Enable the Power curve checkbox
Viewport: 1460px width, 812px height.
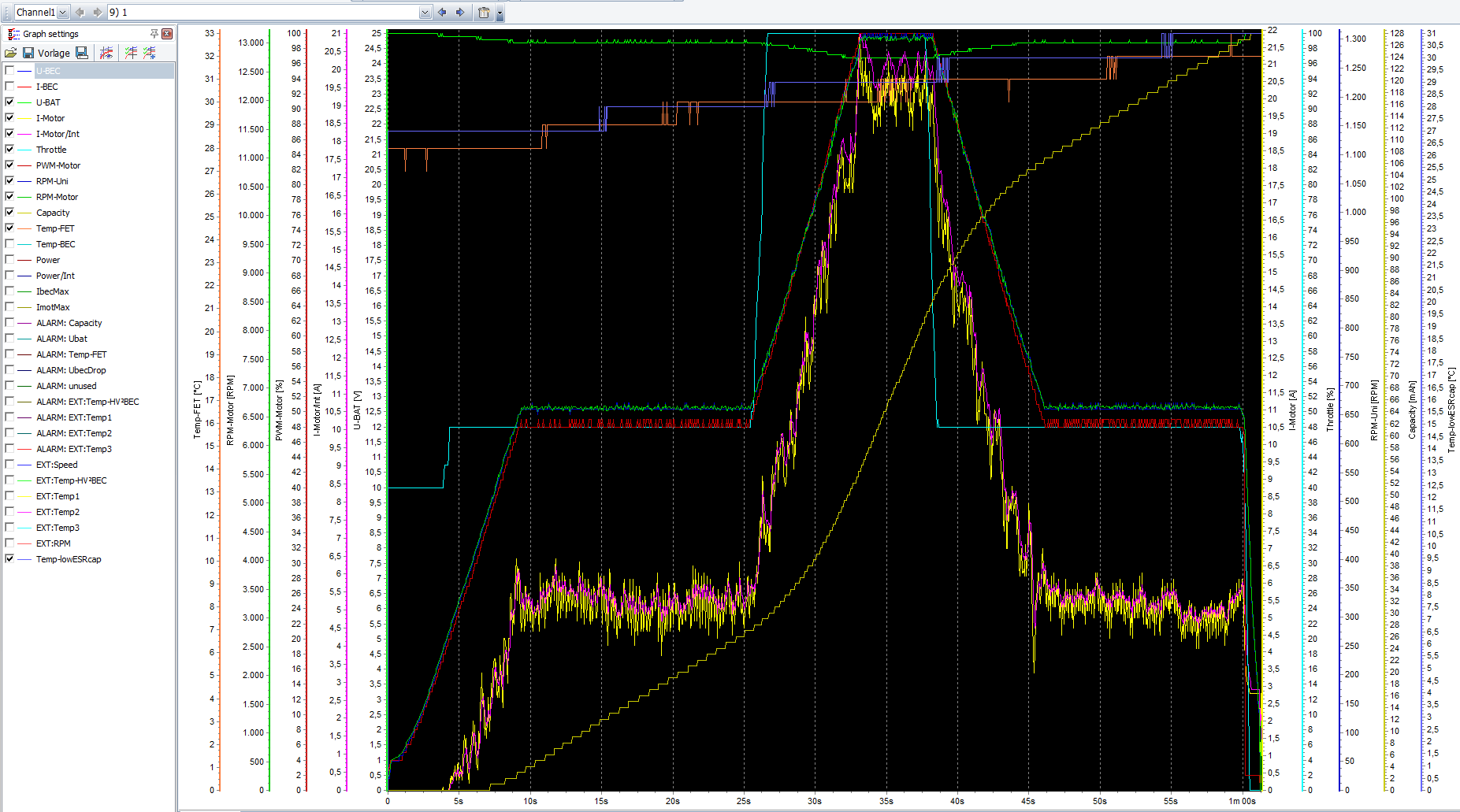click(x=9, y=260)
